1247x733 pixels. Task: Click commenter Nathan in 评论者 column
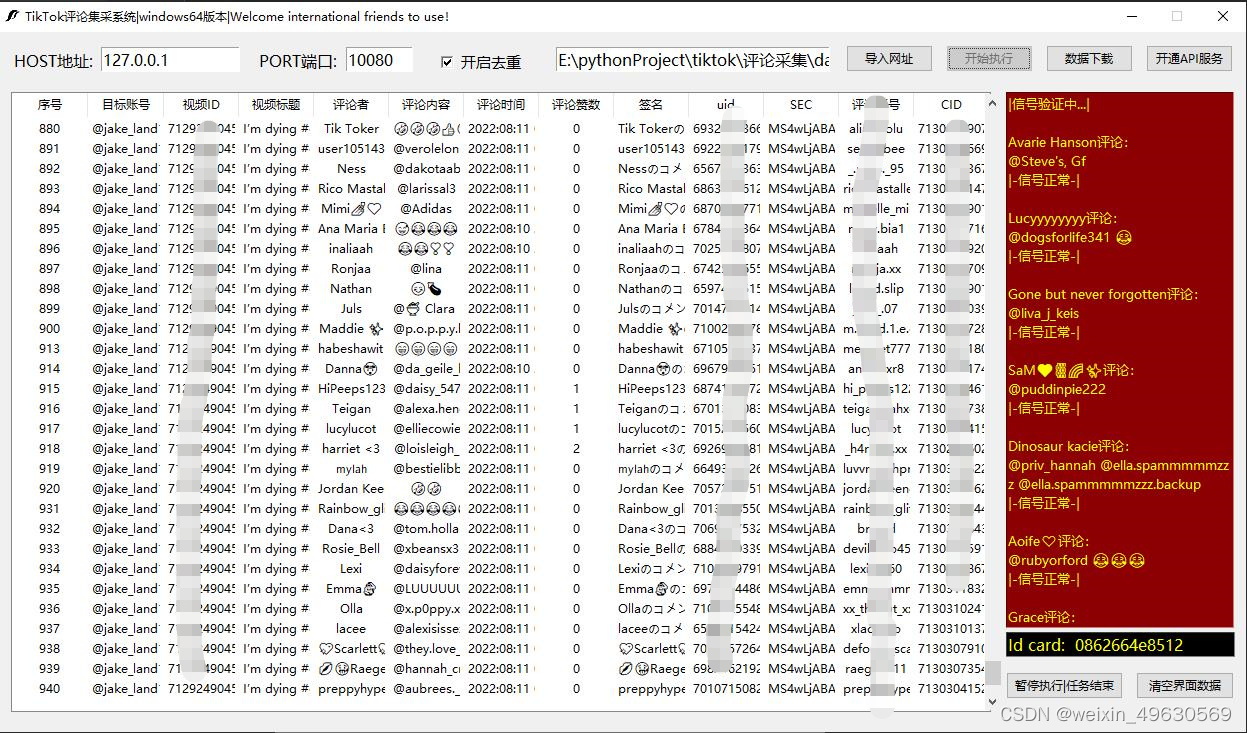pyautogui.click(x=351, y=288)
